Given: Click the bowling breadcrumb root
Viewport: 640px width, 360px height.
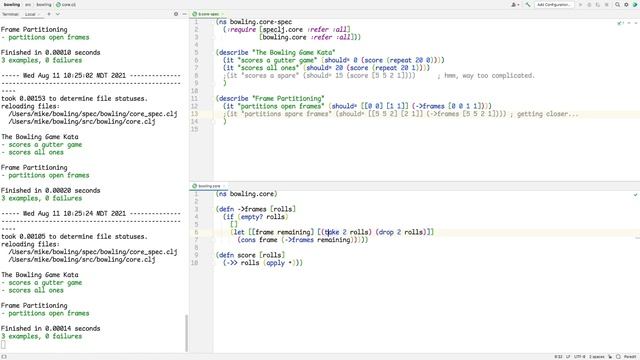Looking at the screenshot, I should click(12, 4).
